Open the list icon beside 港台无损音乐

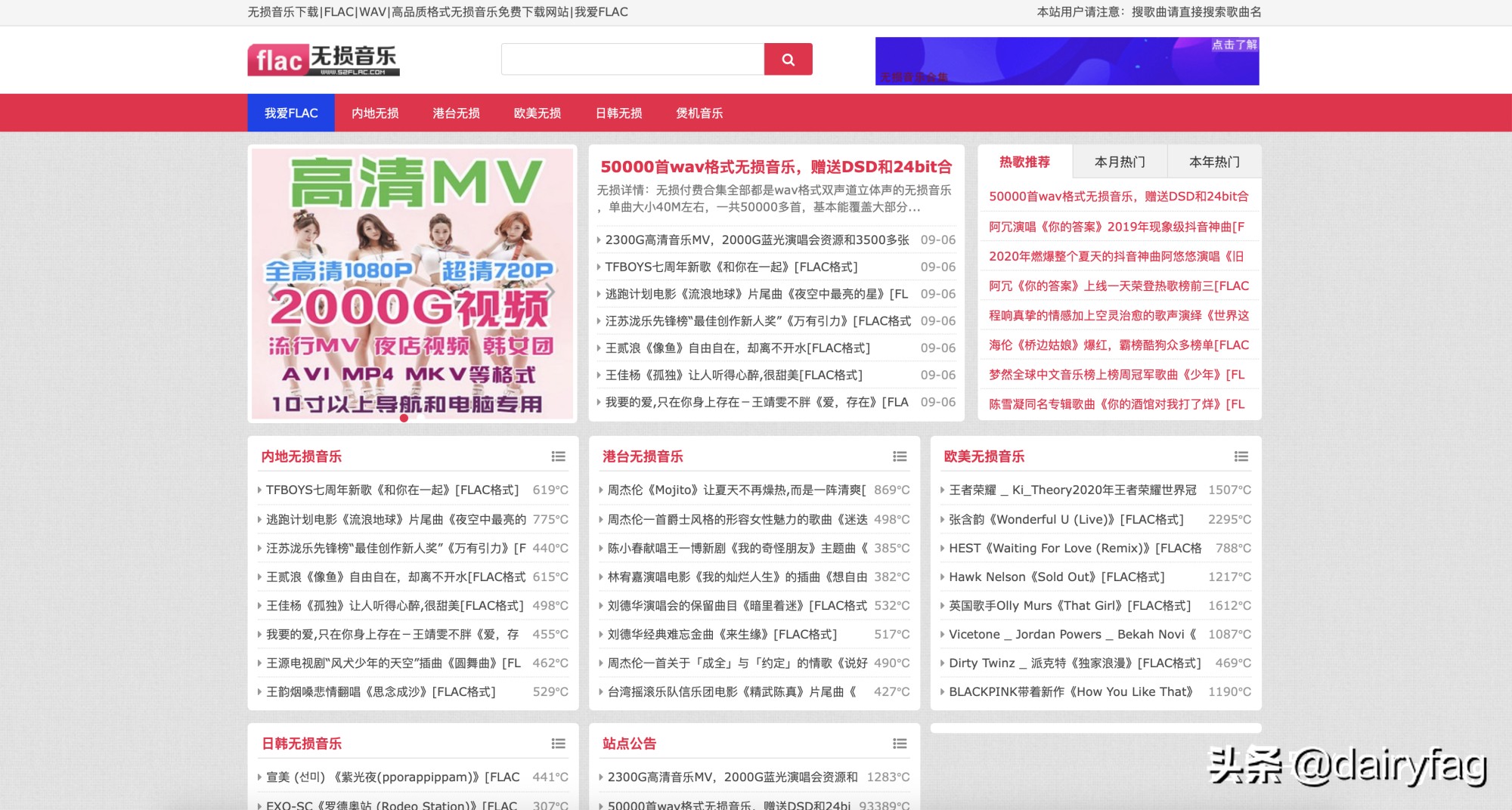[900, 456]
